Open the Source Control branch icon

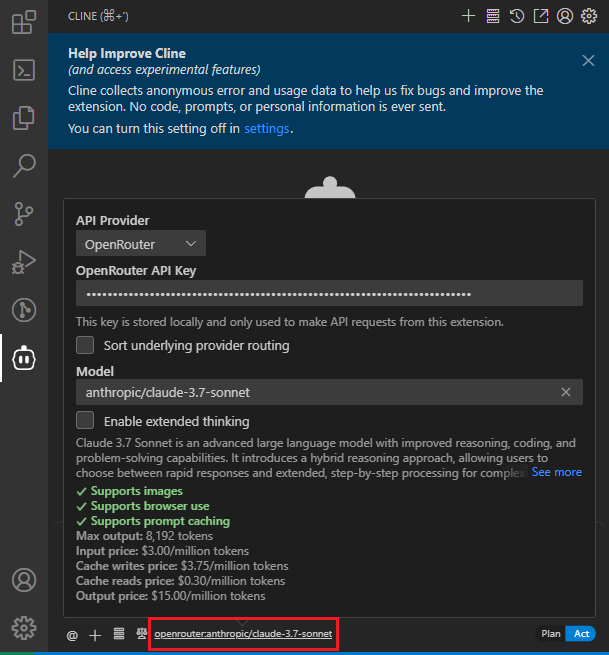pos(24,214)
